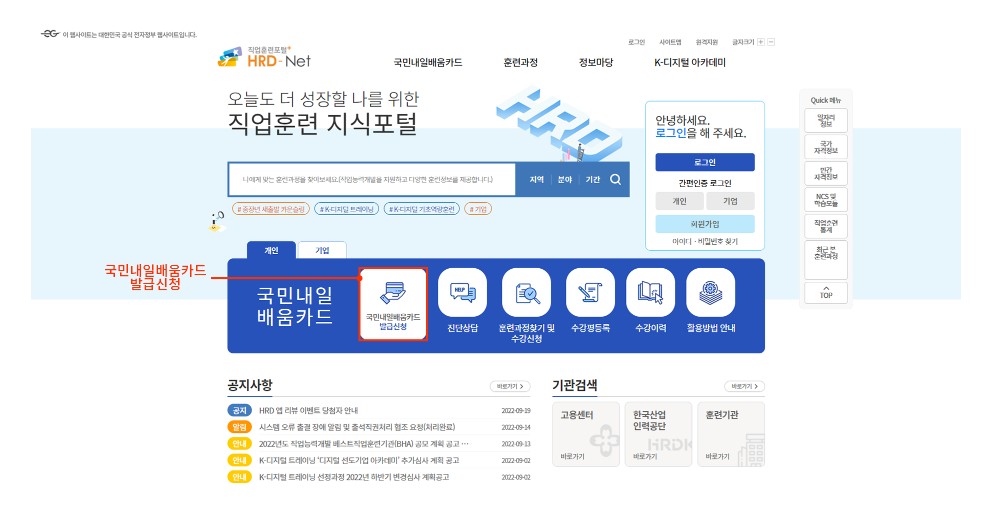Click the search magnifier icon
The height and width of the screenshot is (505, 987).
click(x=616, y=179)
